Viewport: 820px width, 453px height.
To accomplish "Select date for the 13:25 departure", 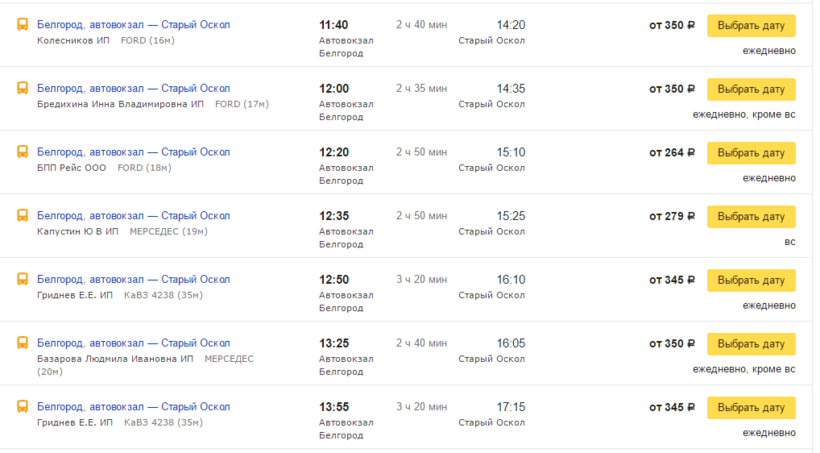I will (x=751, y=344).
